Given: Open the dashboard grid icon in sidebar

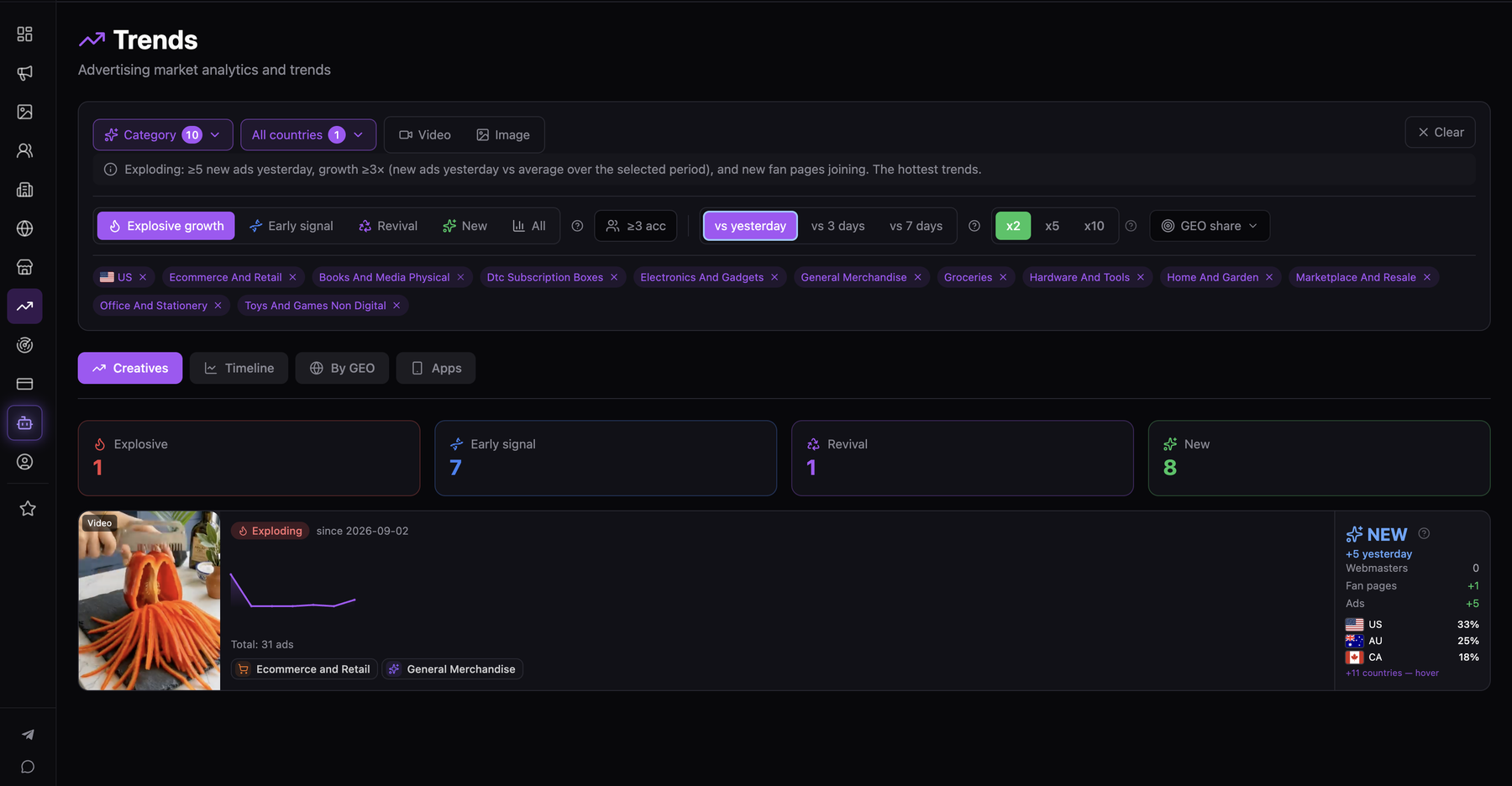Looking at the screenshot, I should (24, 34).
